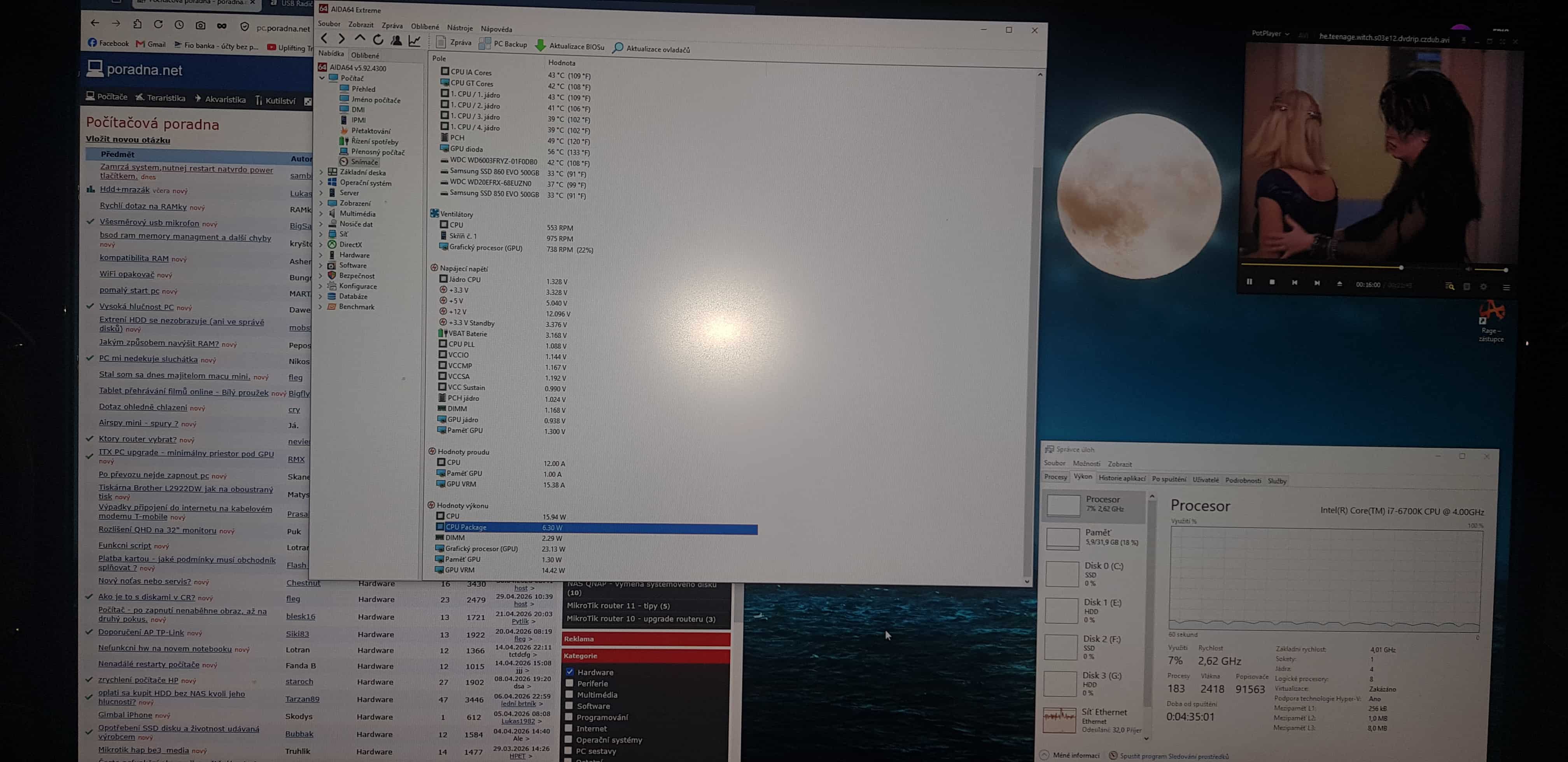This screenshot has width=1568, height=762.
Task: Click the shield icon in browser address bar
Action: pyautogui.click(x=245, y=27)
